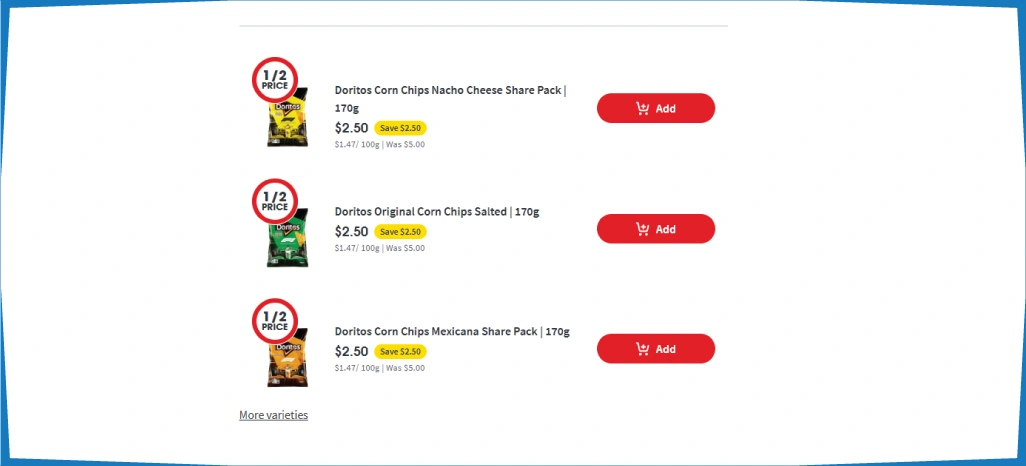Click Save $2.50 tag for Original Salted
This screenshot has width=1026, height=466.
(400, 232)
